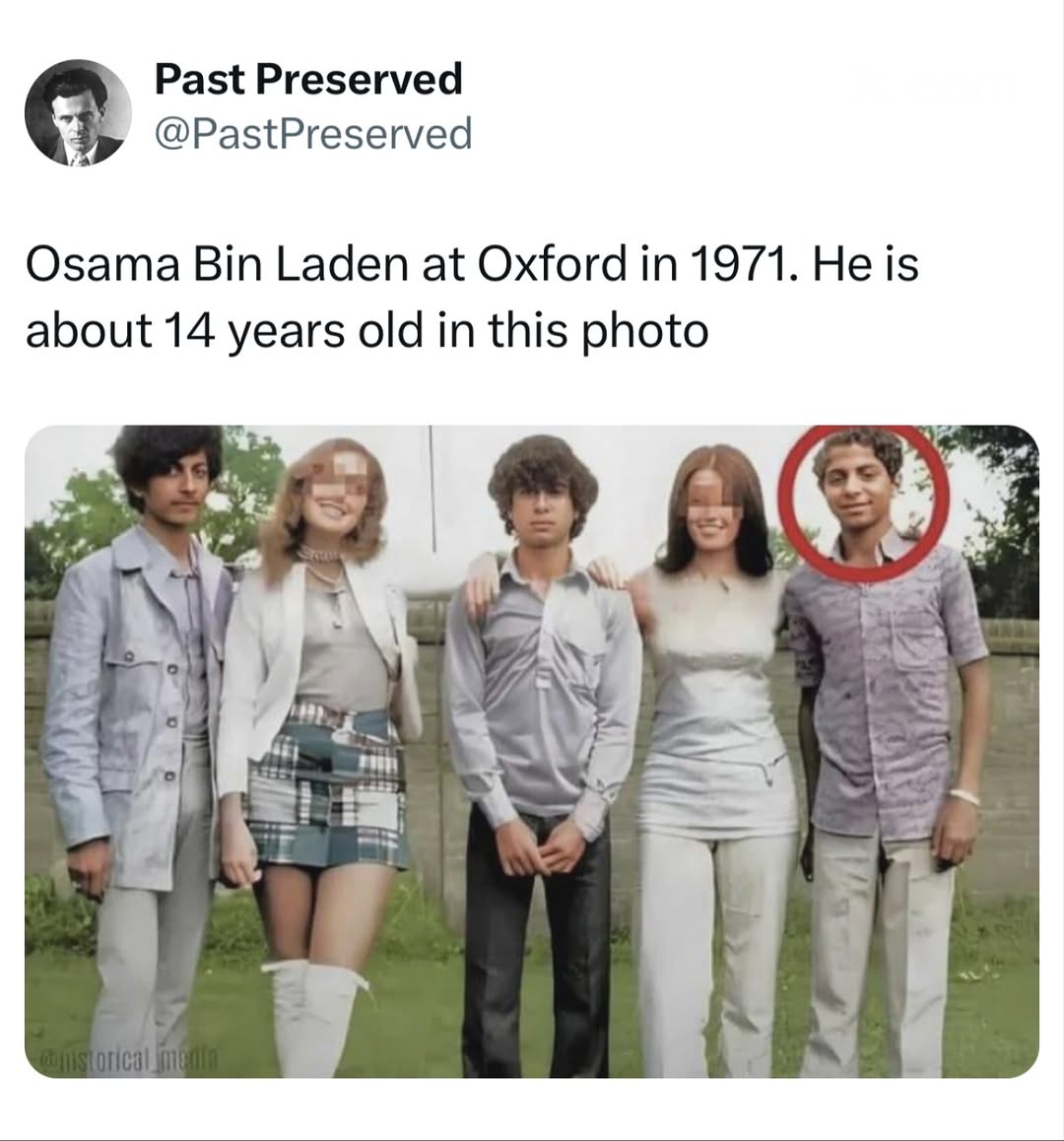Image resolution: width=1064 pixels, height=1141 pixels.
Task: Click the "Past Preserved" display name
Action: (308, 79)
